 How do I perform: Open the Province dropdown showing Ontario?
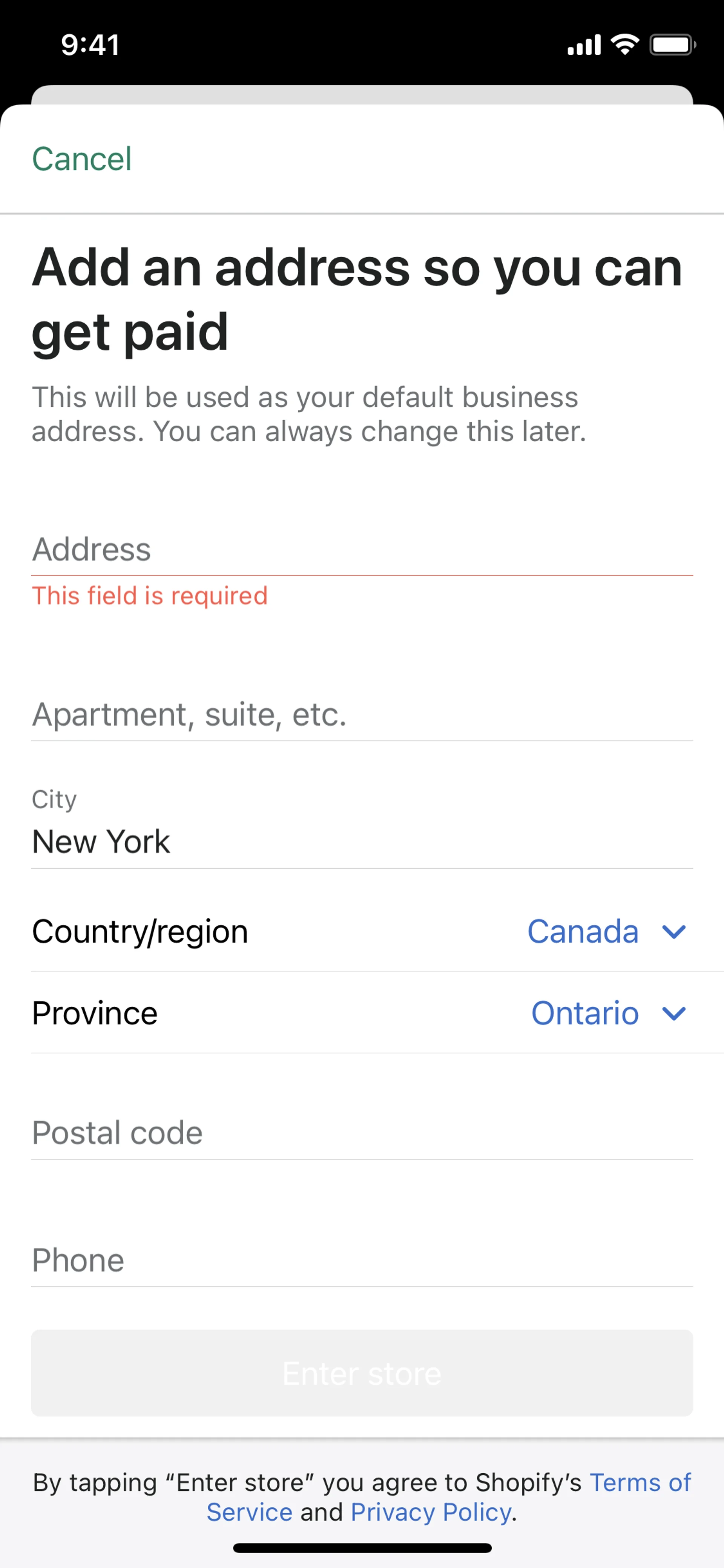[585, 1013]
